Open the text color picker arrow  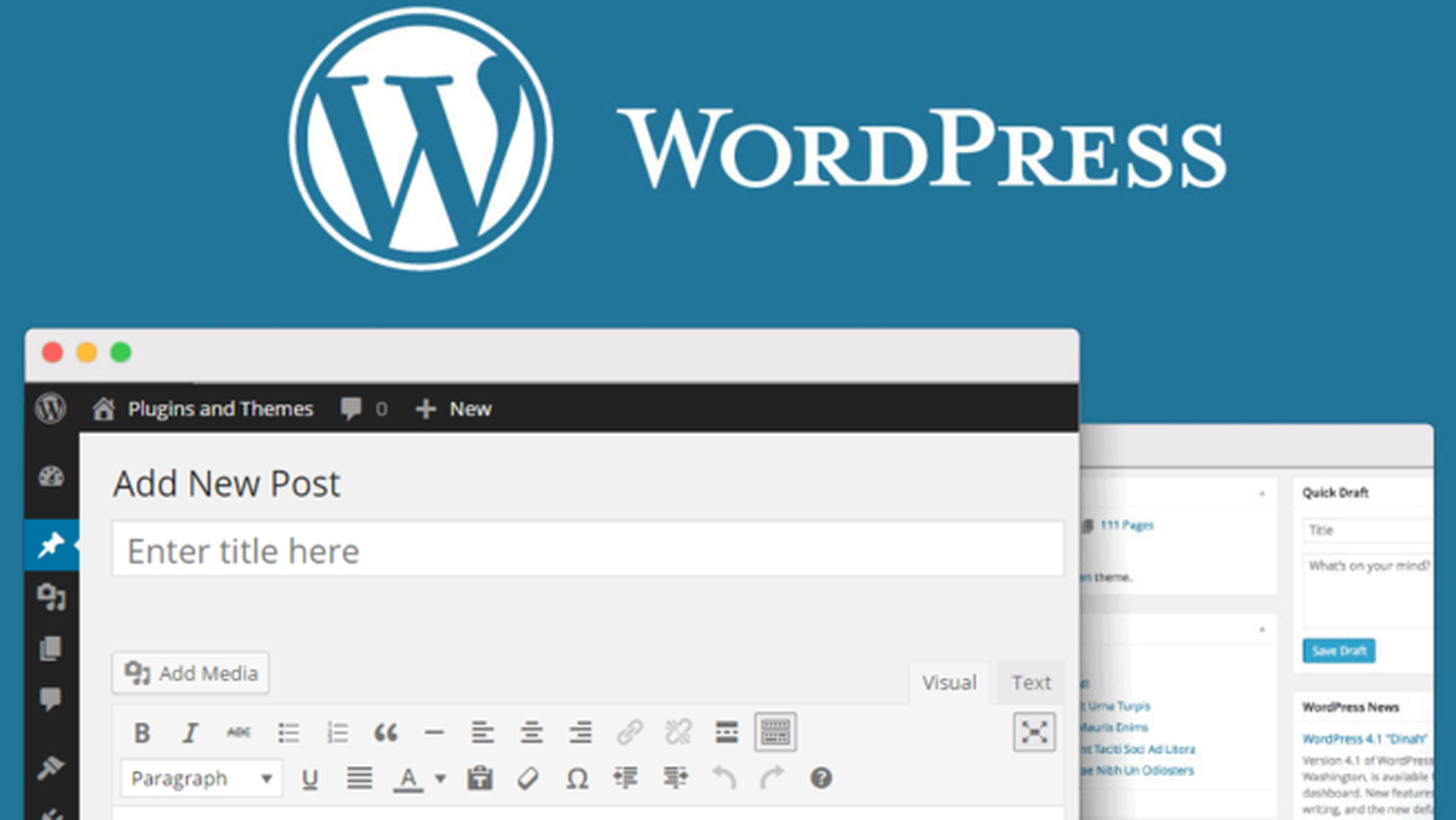[440, 779]
